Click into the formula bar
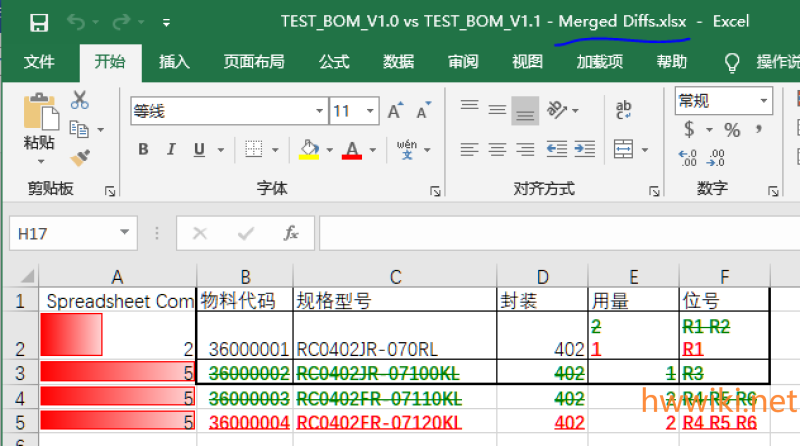This screenshot has height=446, width=800. tap(559, 233)
